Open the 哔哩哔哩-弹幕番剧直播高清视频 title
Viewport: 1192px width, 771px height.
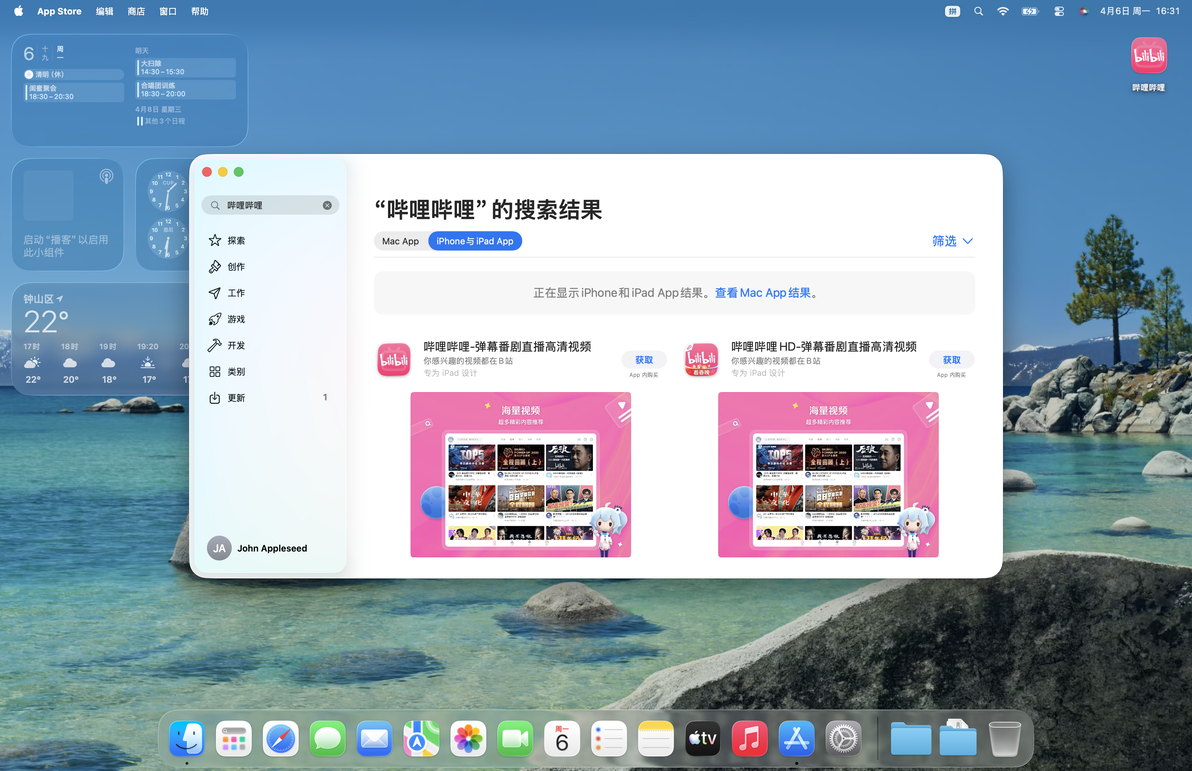tap(507, 347)
